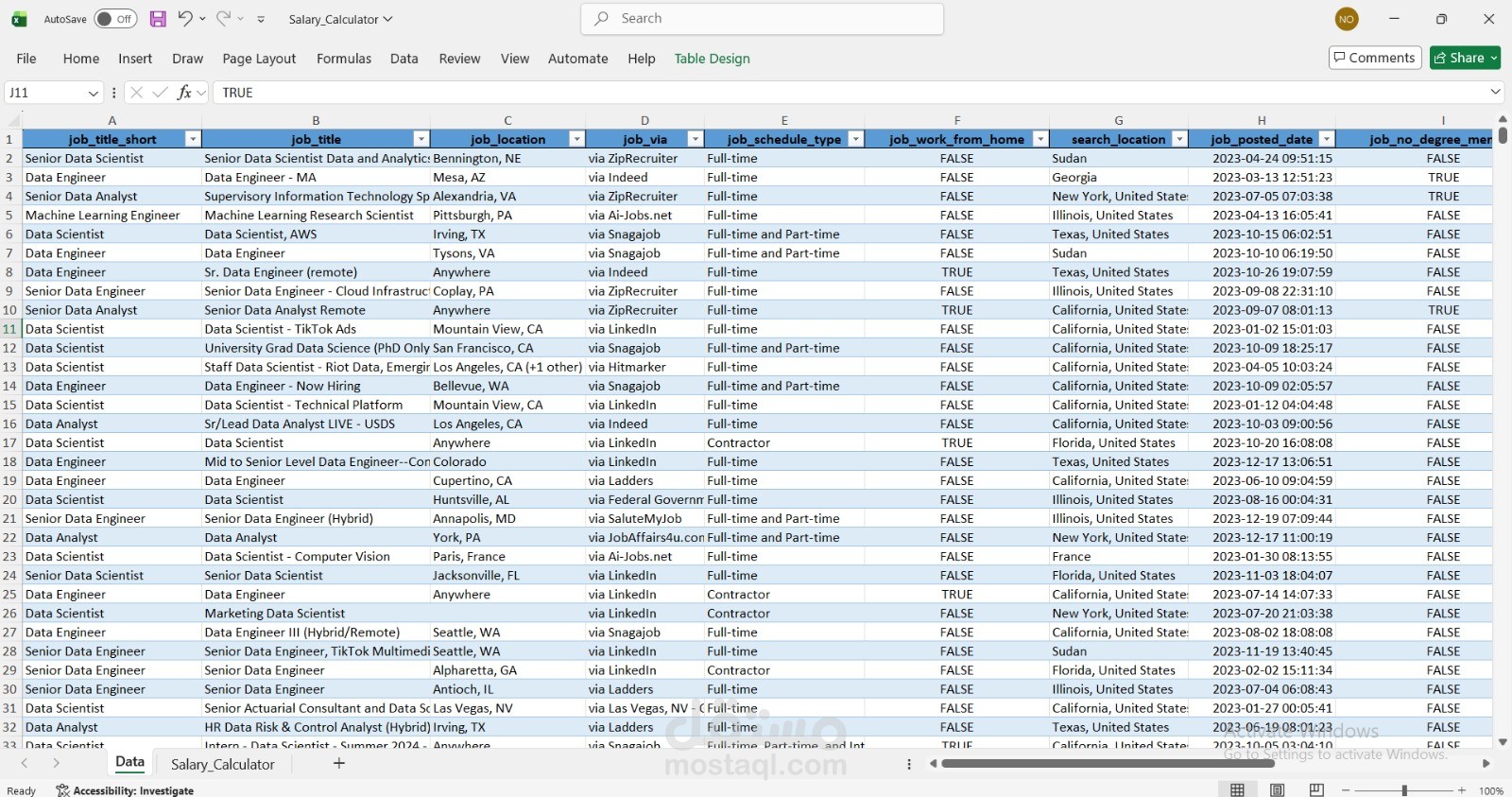Click the formula bar options dots handle
This screenshot has width=1512, height=797.
(x=114, y=93)
